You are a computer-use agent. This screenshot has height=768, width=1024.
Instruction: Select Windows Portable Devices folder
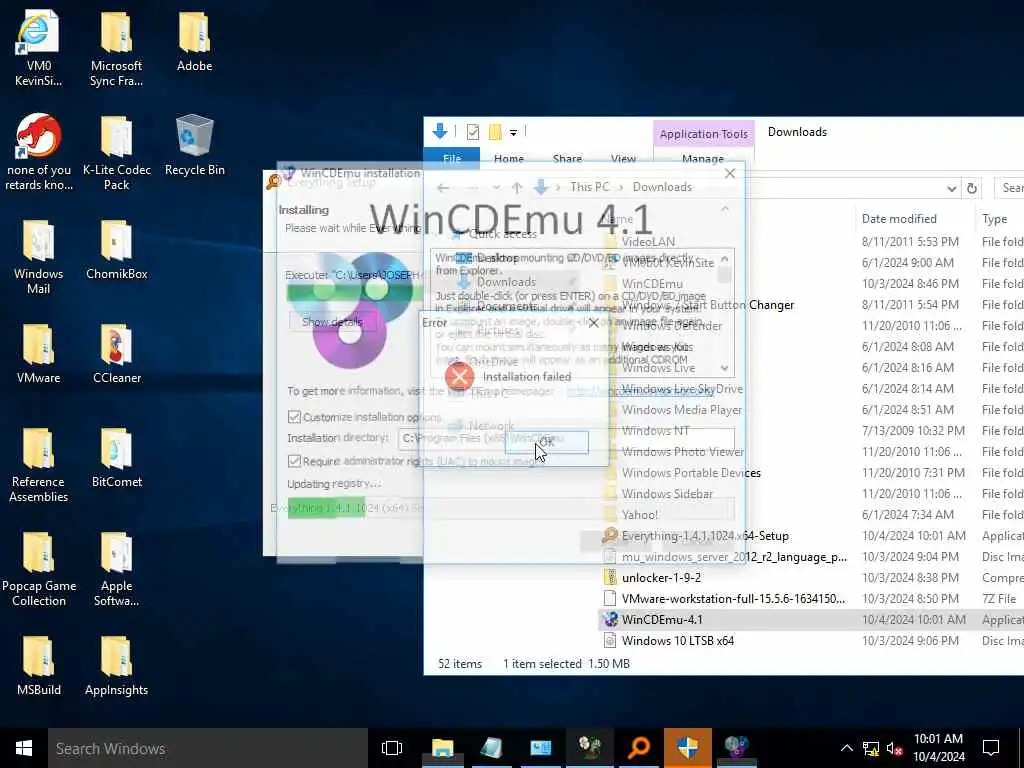coord(811,473)
